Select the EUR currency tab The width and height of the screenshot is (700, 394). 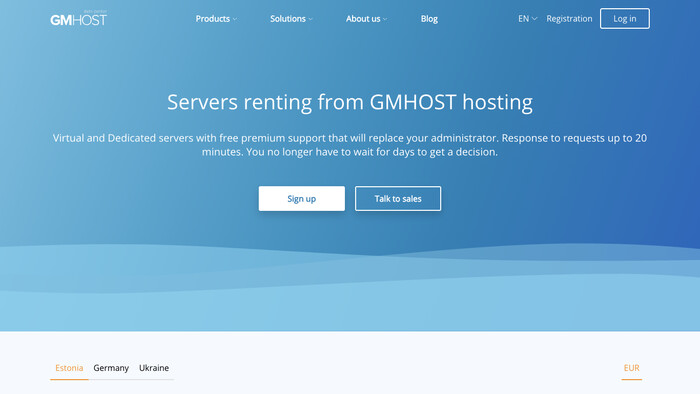[x=631, y=369]
